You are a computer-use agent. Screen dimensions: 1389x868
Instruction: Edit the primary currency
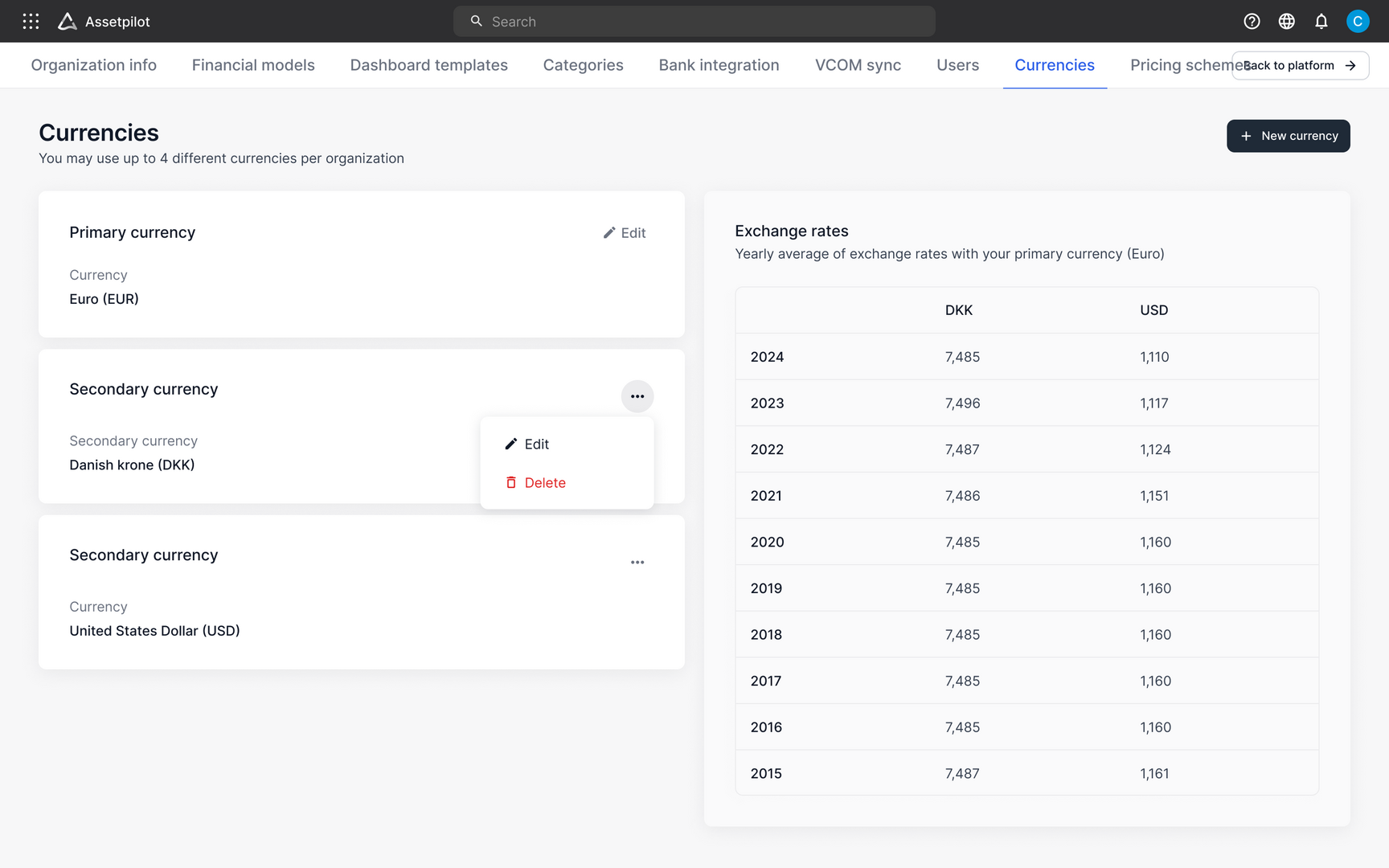625,233
